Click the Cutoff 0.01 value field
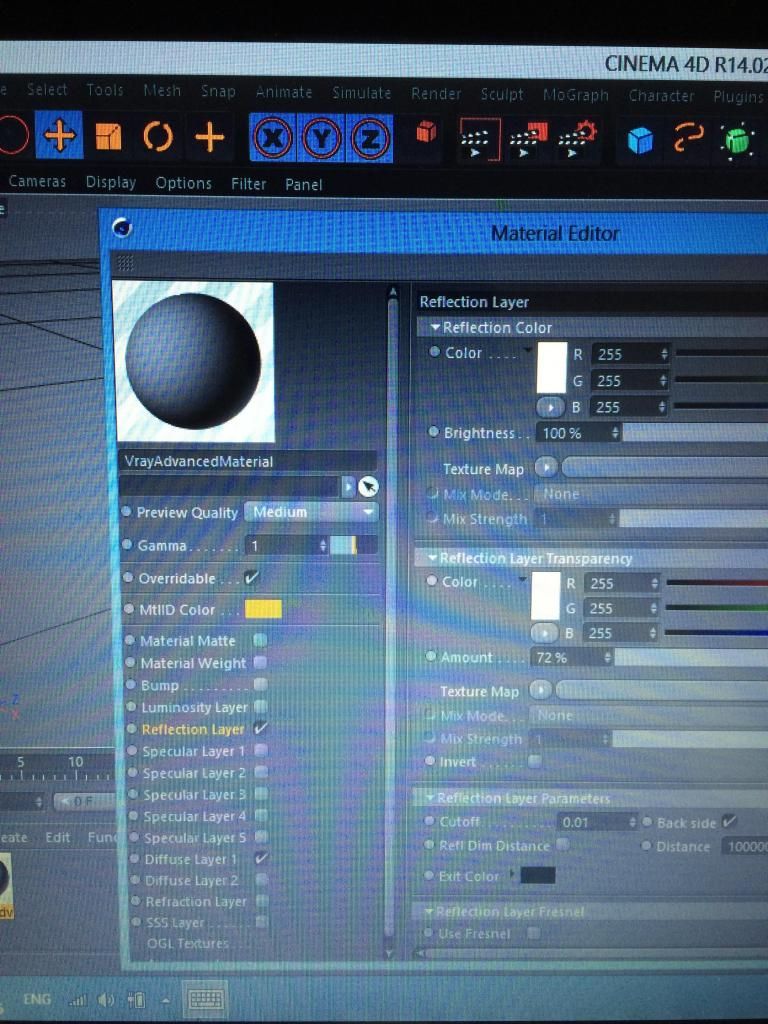The height and width of the screenshot is (1024, 768). pos(596,822)
